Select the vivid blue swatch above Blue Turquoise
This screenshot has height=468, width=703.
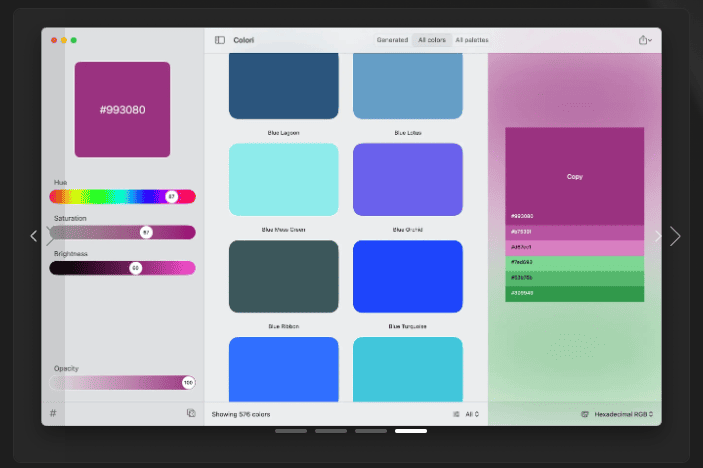pos(408,277)
